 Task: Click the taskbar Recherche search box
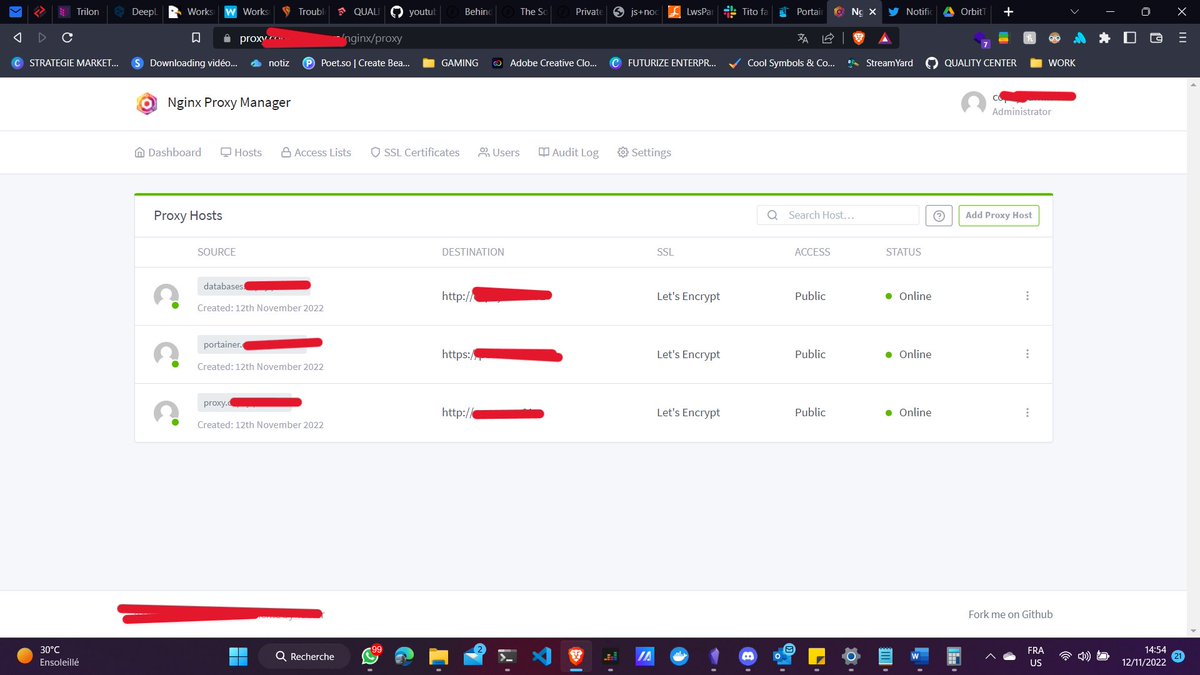click(x=304, y=656)
